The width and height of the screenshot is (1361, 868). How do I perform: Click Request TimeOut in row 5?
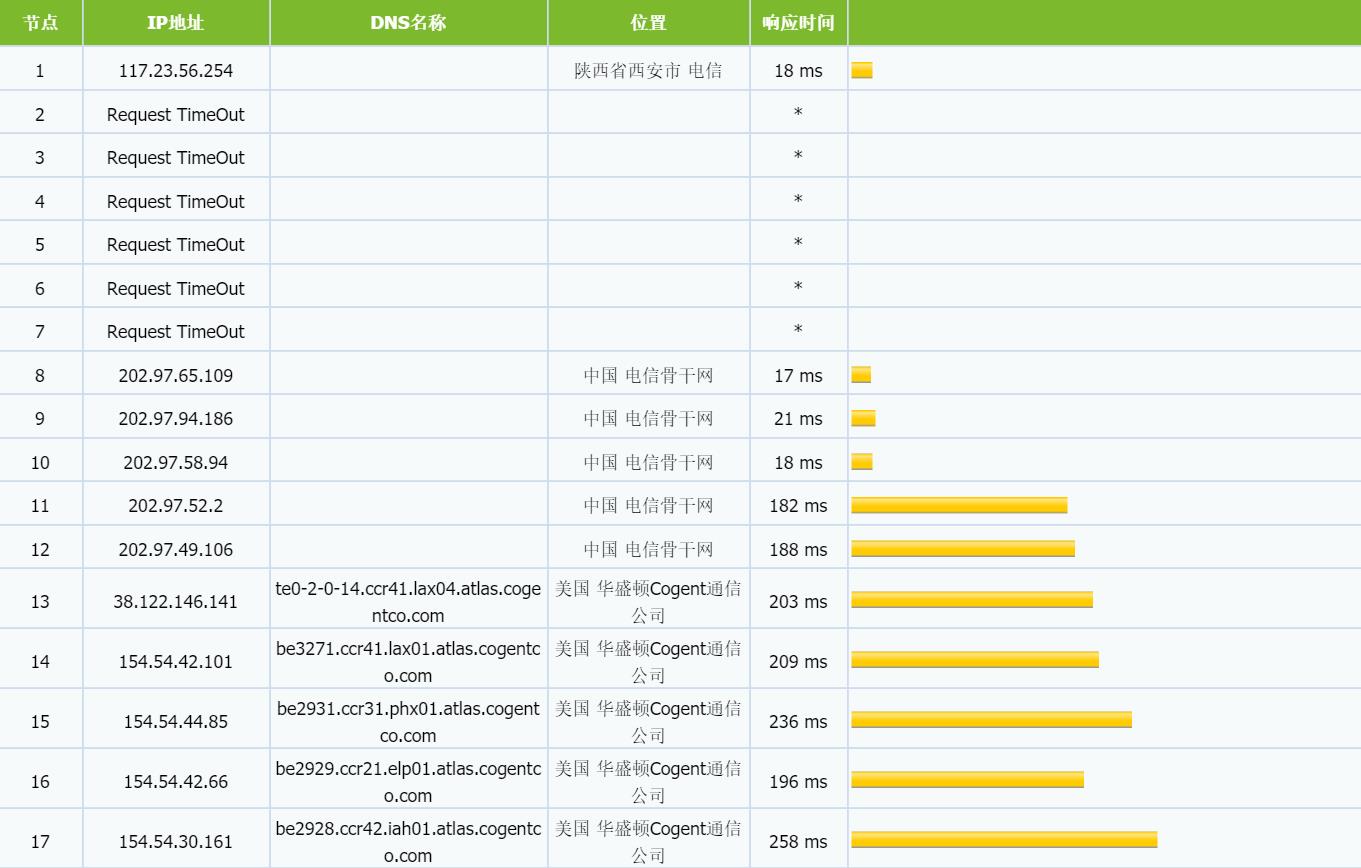[x=176, y=245]
